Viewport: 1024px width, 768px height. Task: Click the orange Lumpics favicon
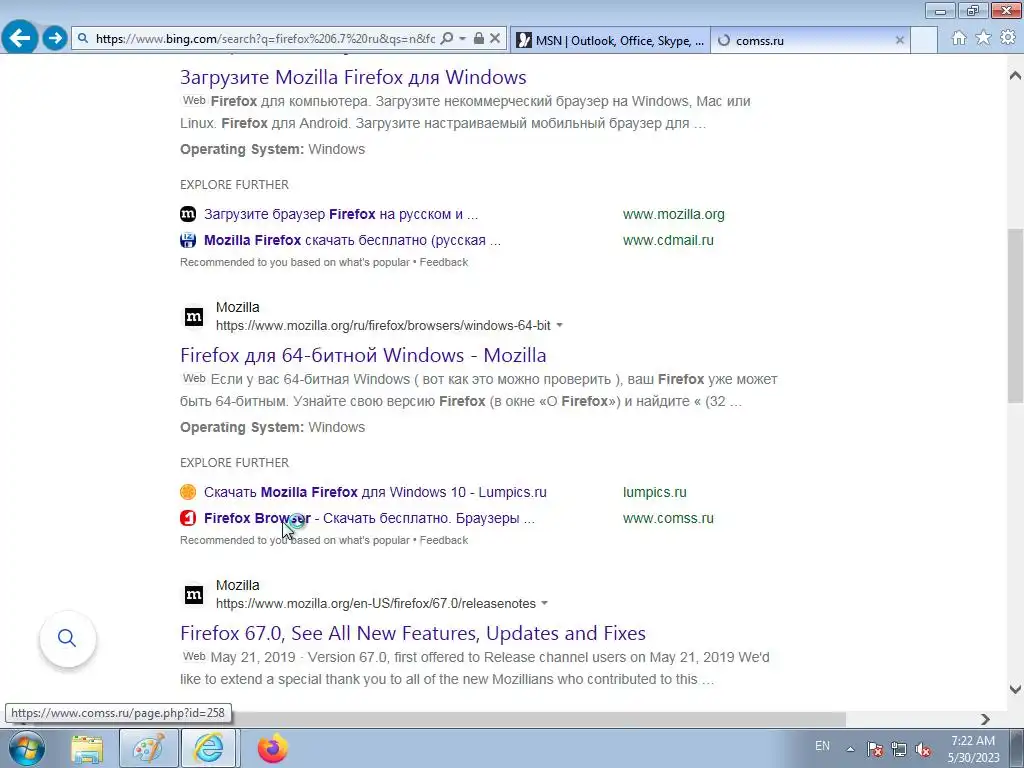point(188,492)
